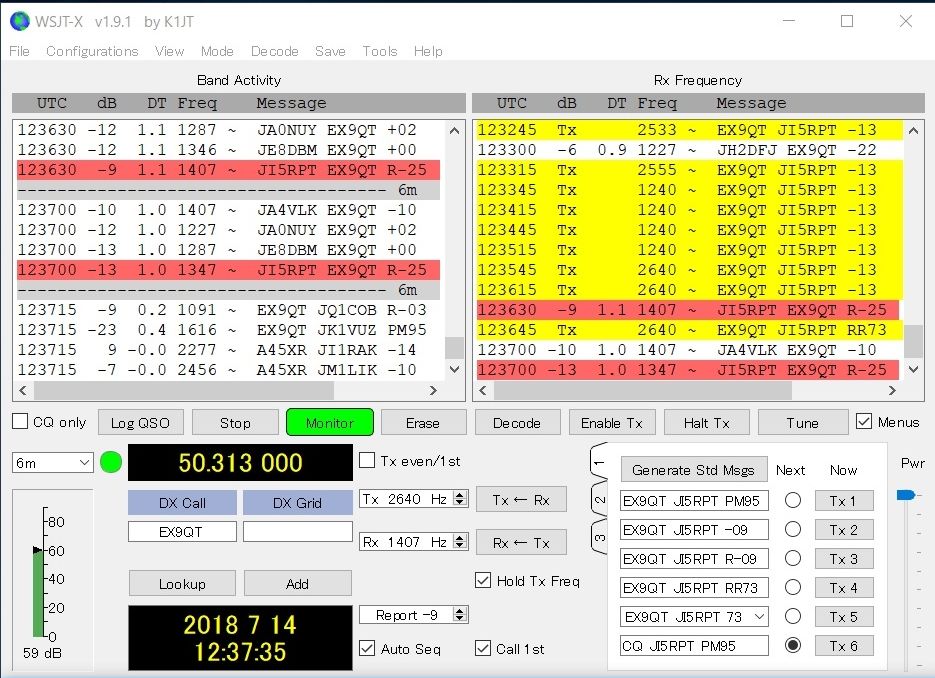Click Rx Frequency vertical scrollbar up arrow

pos(914,130)
